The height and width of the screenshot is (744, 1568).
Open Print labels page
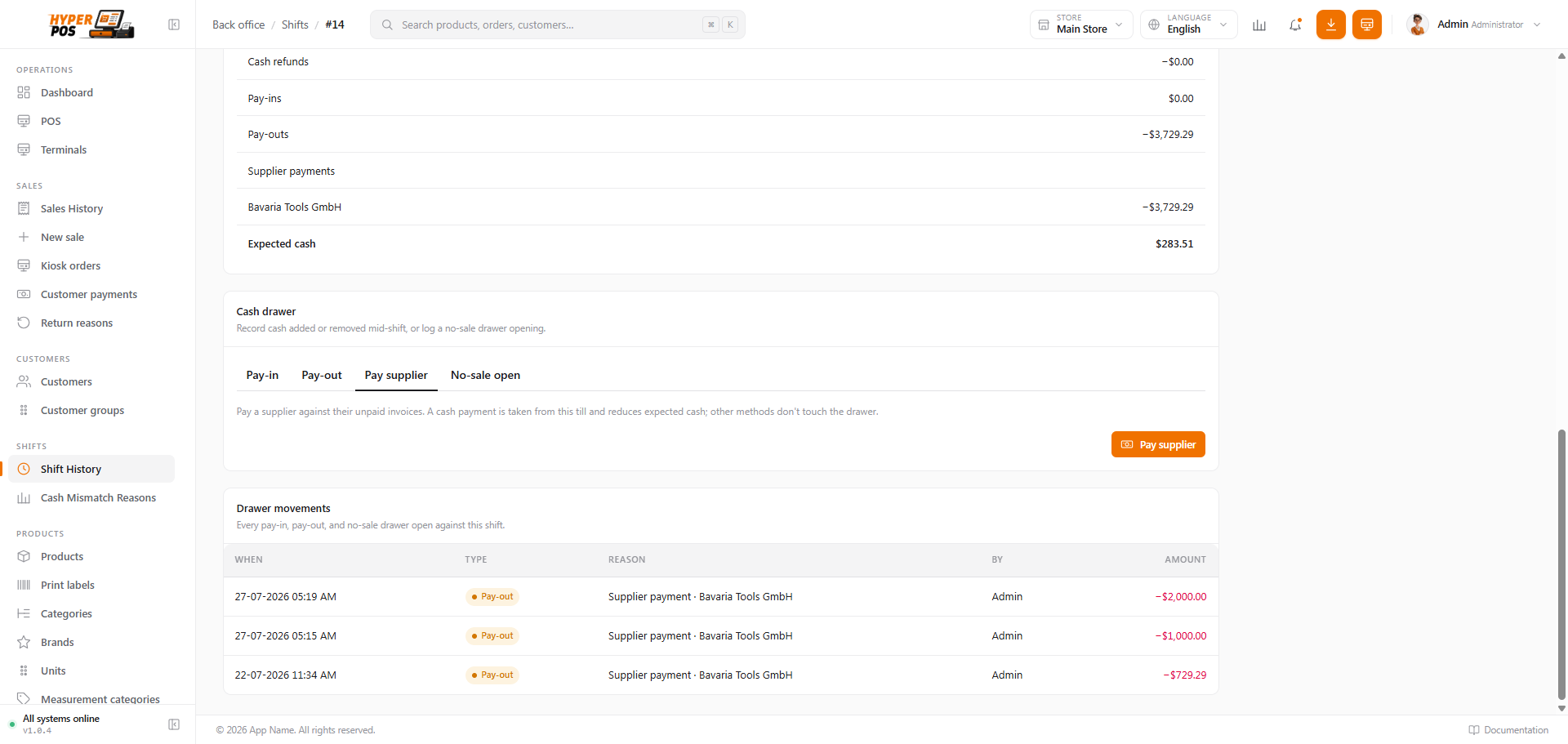pos(68,585)
